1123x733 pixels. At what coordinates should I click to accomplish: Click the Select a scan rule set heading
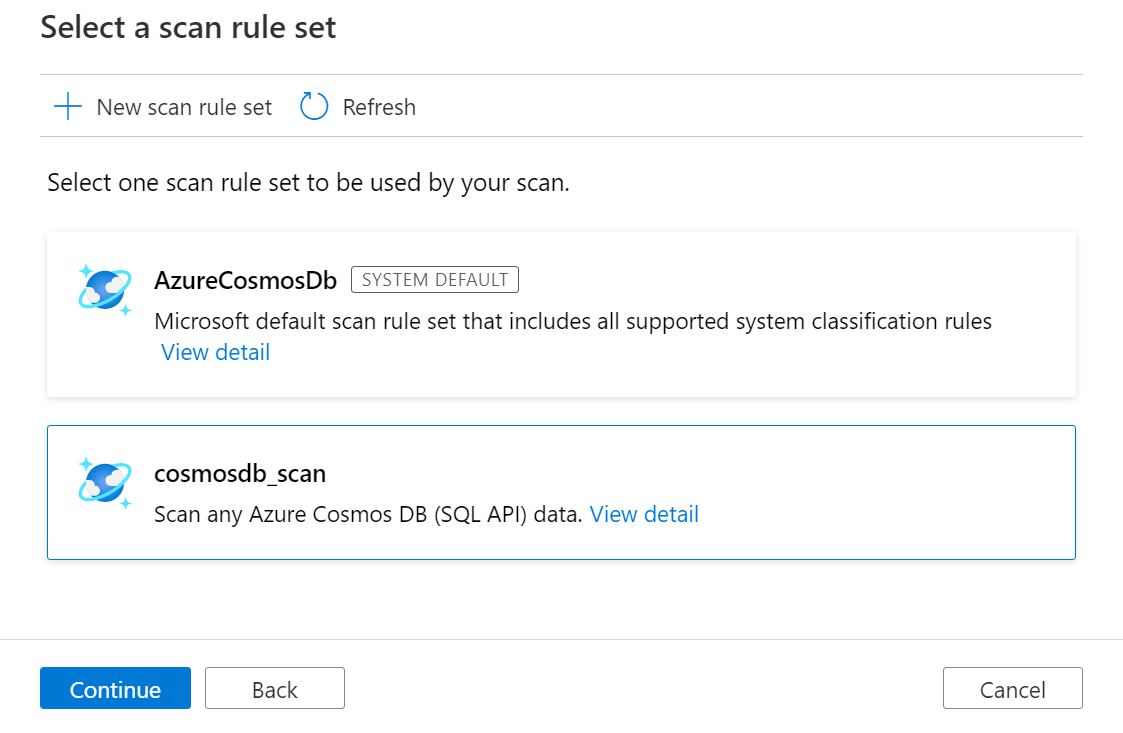188,27
